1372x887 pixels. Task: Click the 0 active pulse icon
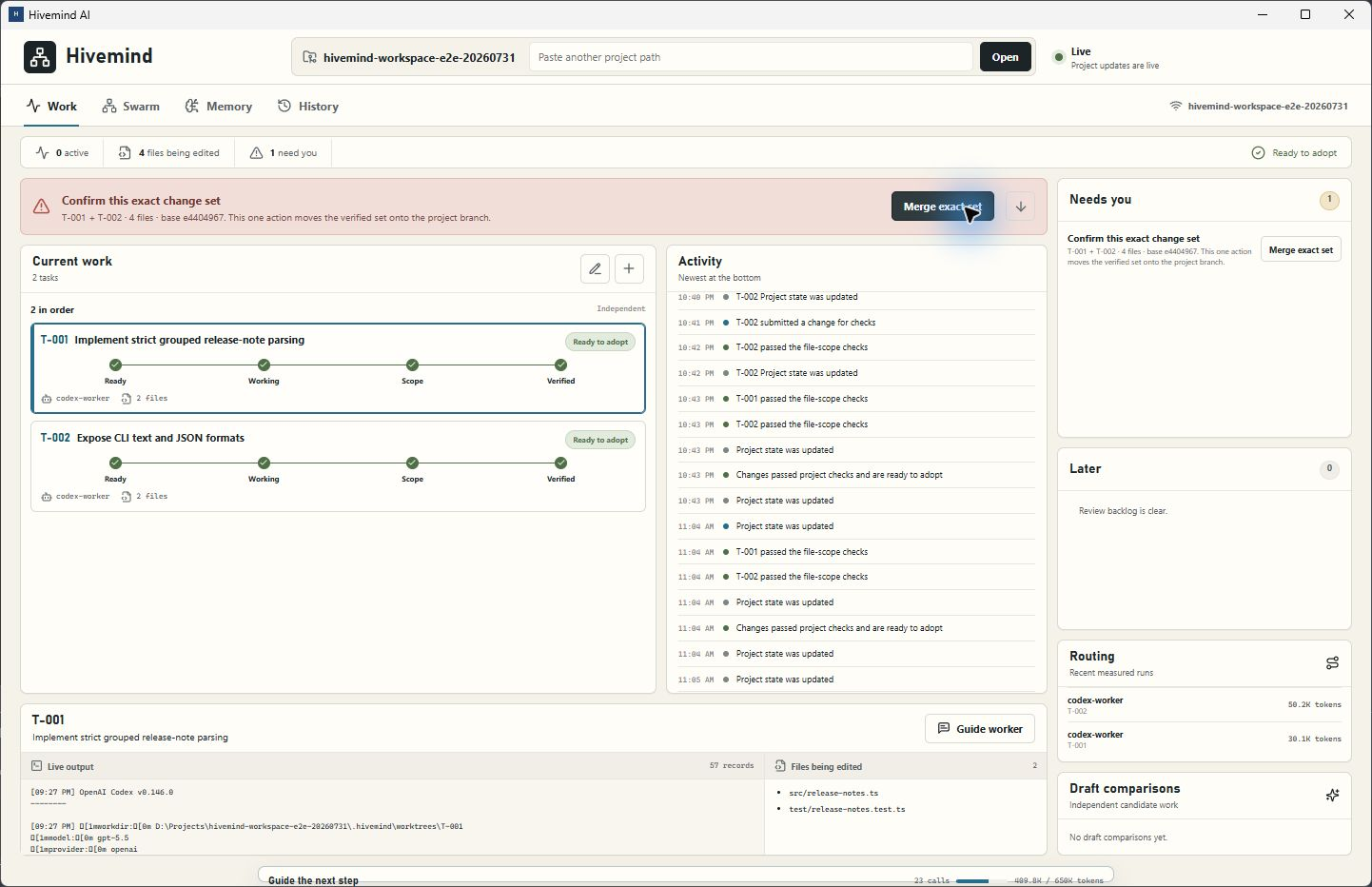[x=42, y=152]
